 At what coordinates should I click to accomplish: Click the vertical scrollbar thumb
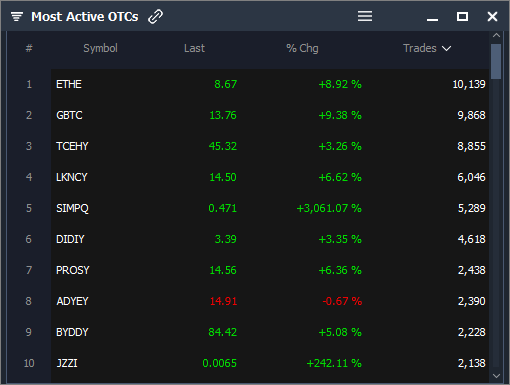[x=496, y=62]
